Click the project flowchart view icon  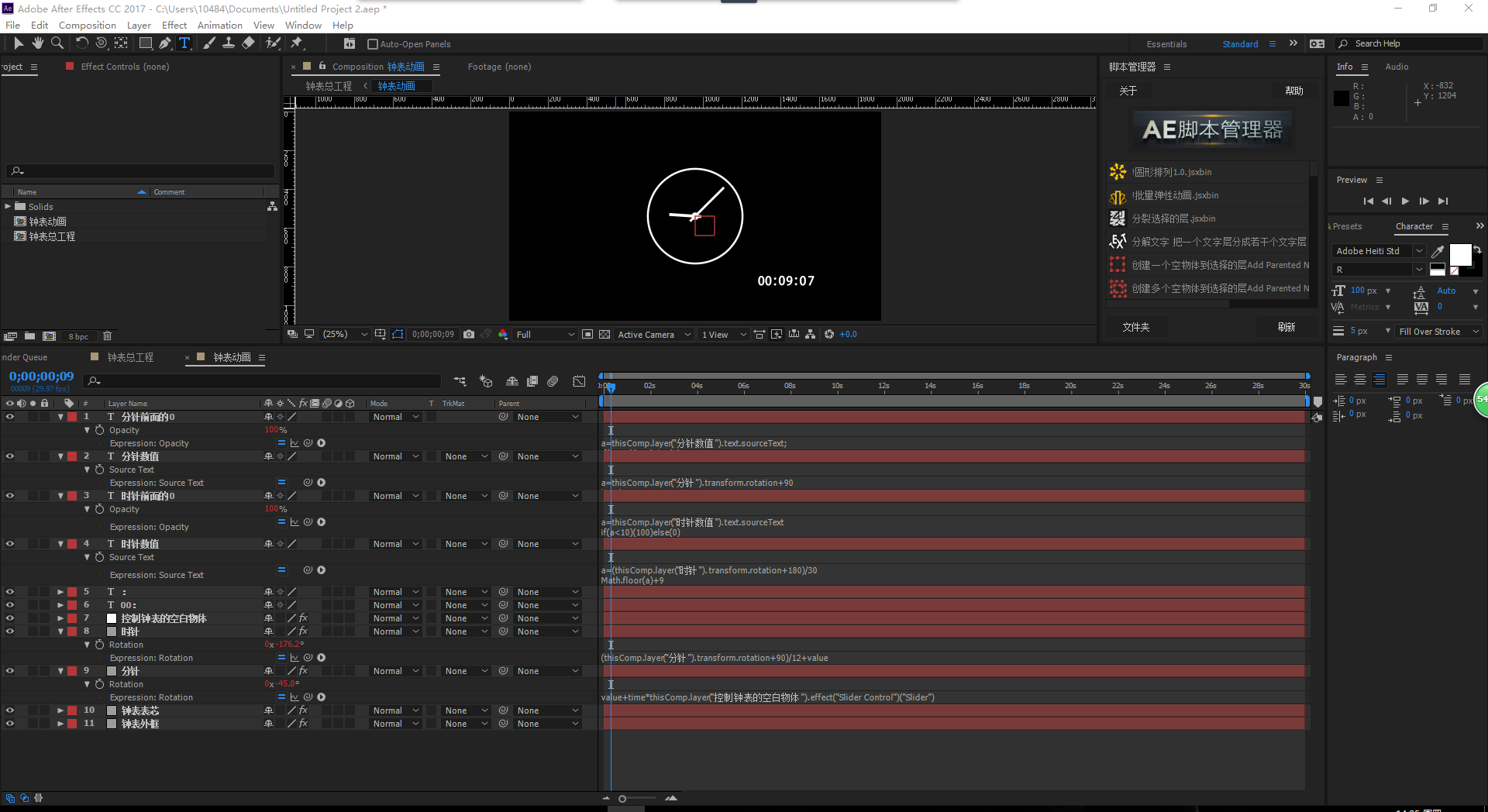pos(272,207)
